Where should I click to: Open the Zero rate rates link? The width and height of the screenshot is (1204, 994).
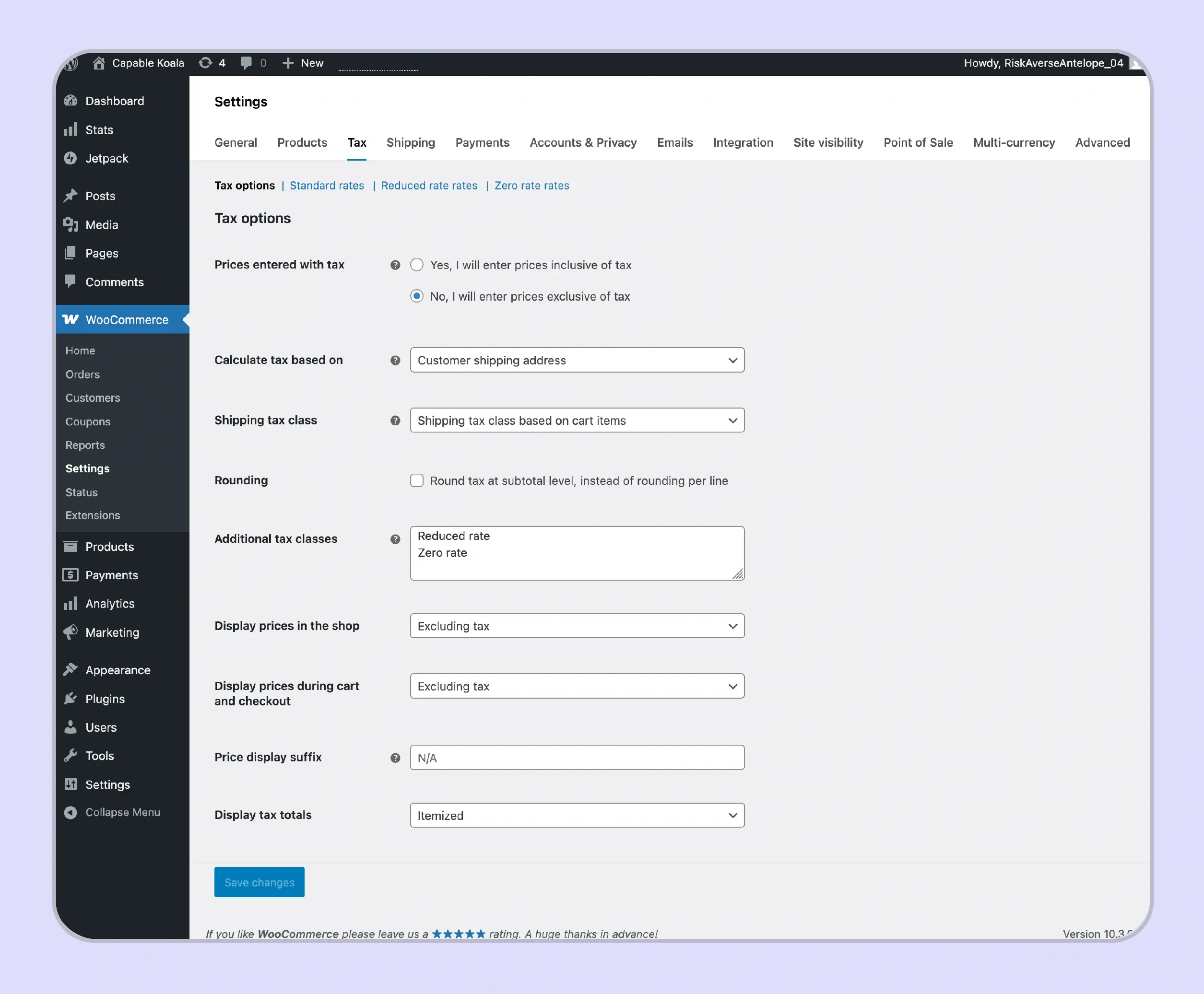click(x=531, y=186)
